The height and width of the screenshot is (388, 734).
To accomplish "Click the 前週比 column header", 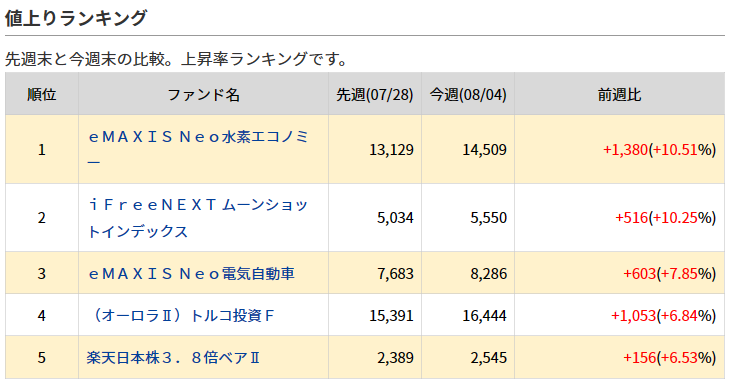I will coord(619,94).
